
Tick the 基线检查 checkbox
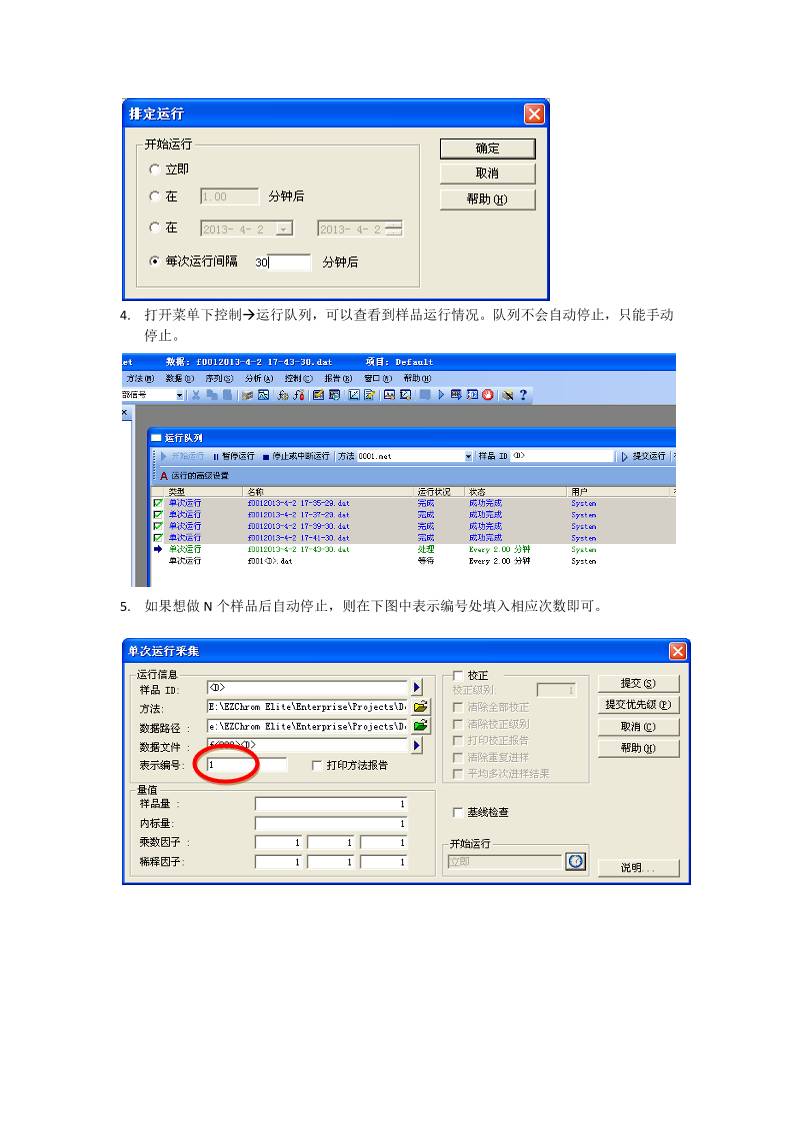pos(457,812)
